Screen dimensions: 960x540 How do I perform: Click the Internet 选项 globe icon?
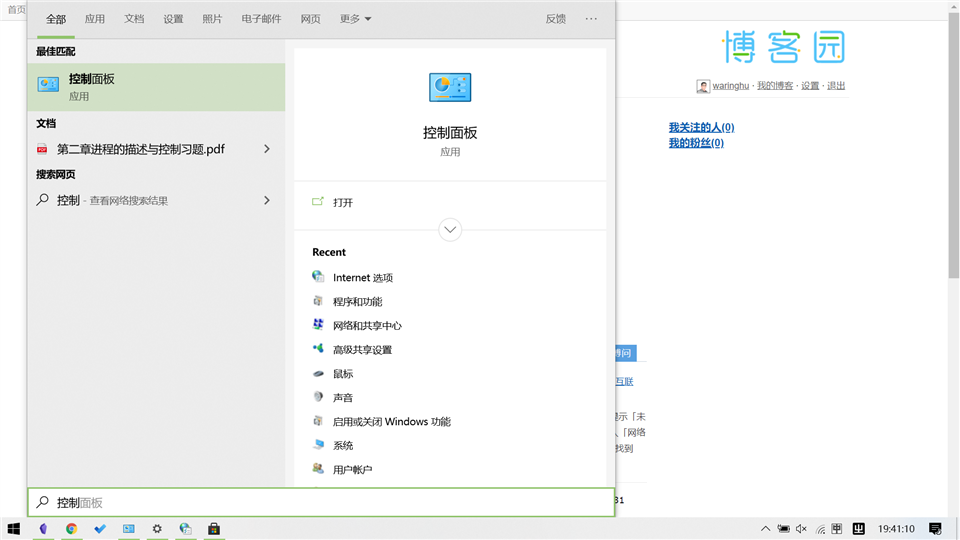click(318, 277)
